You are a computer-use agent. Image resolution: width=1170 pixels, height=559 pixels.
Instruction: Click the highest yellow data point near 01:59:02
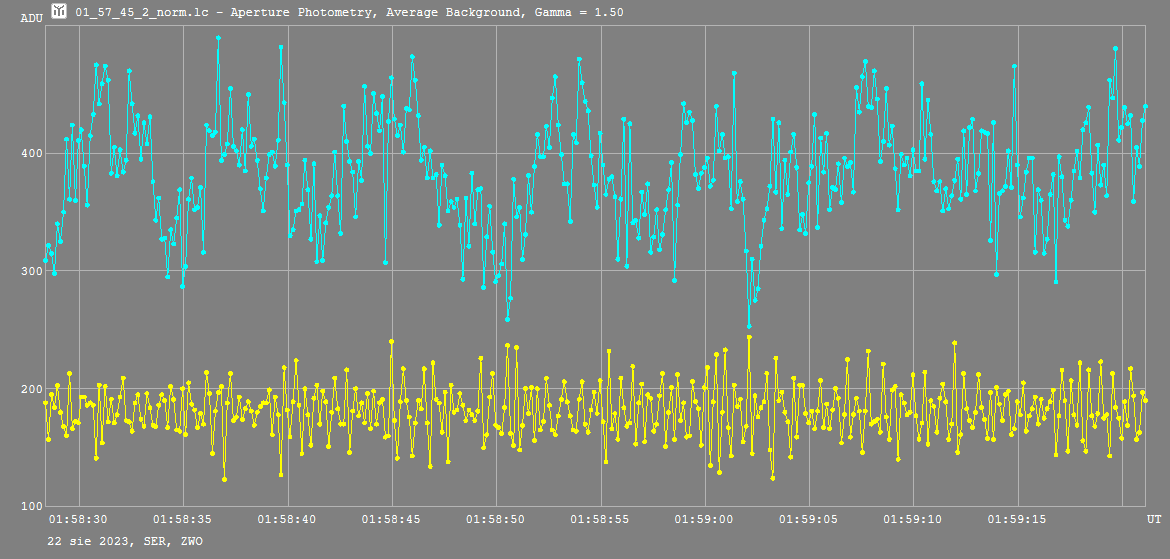(749, 337)
